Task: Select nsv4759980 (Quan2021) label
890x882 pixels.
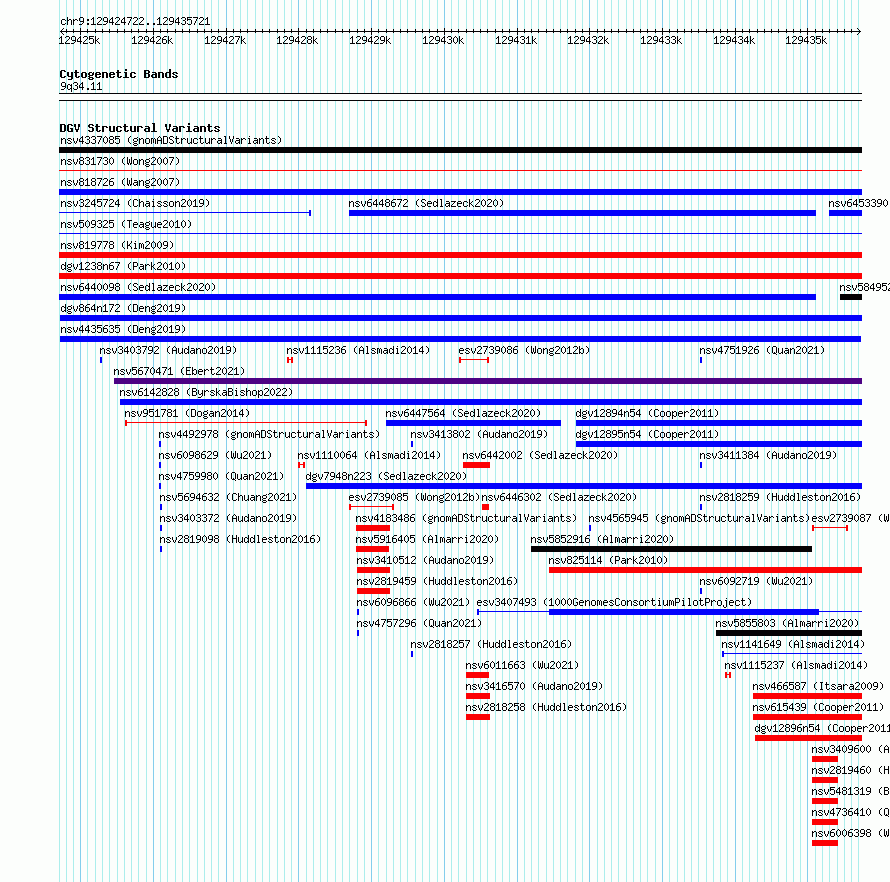Action: pyautogui.click(x=221, y=476)
